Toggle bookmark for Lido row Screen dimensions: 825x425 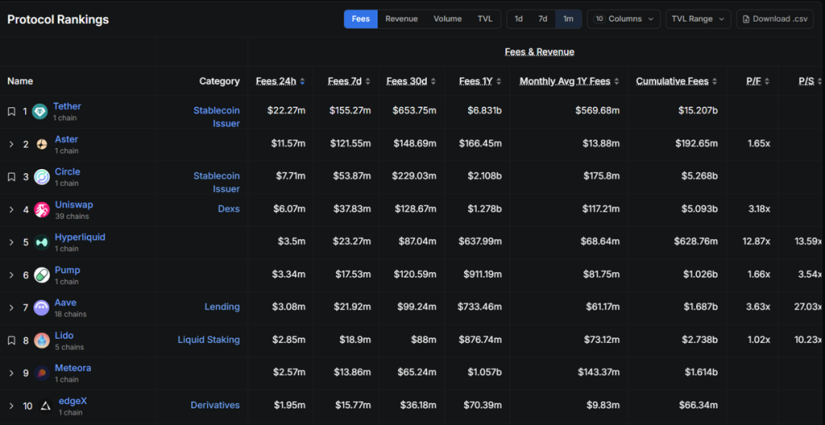tap(12, 341)
